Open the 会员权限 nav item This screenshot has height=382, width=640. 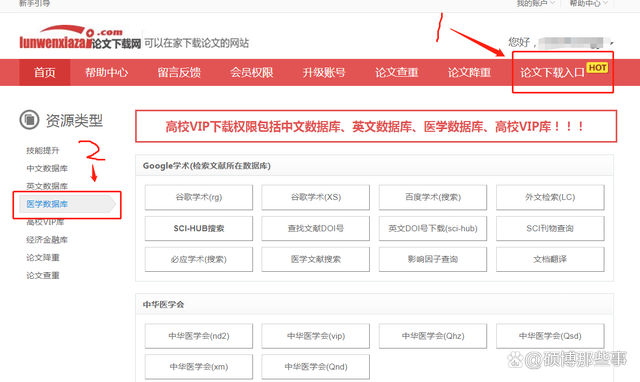(x=252, y=73)
